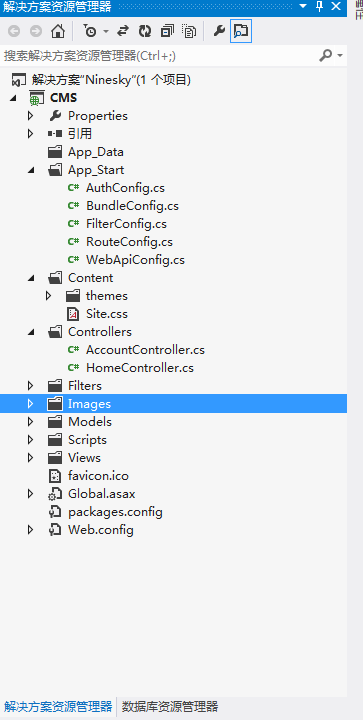363x720 pixels.
Task: Select the Scripts folder
Action: click(x=87, y=439)
